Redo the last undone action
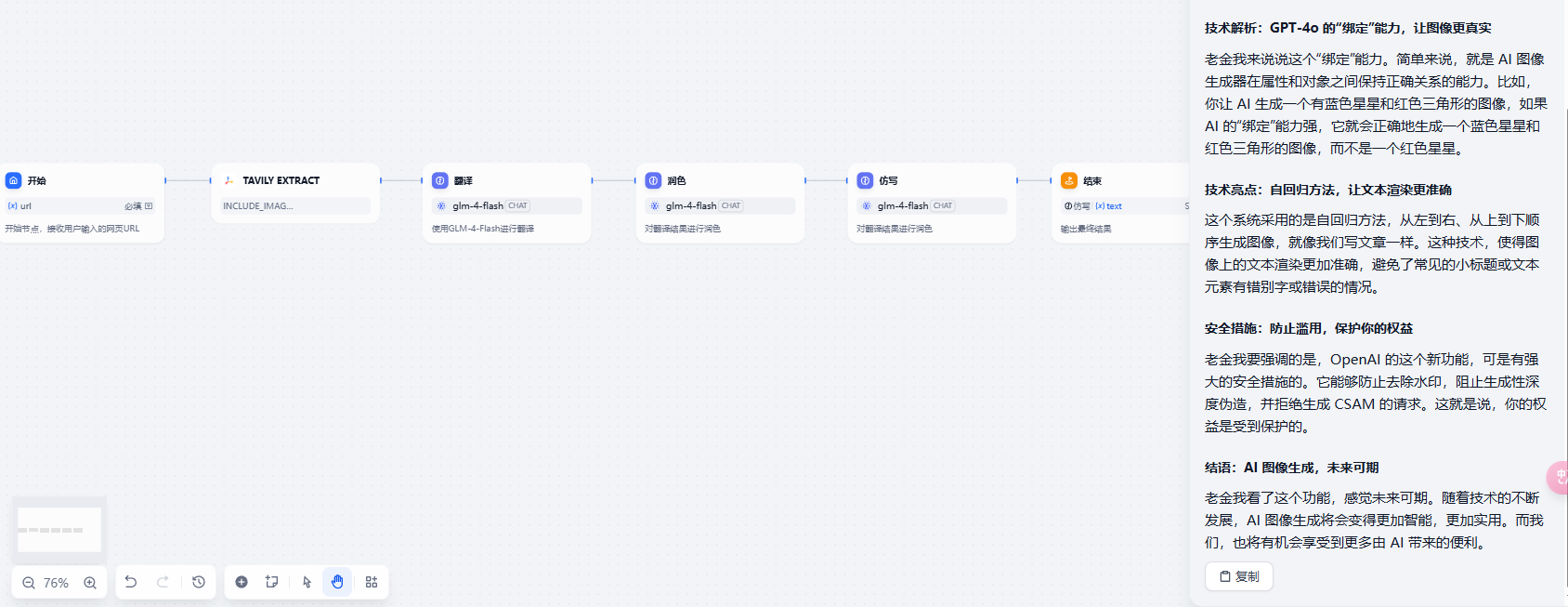This screenshot has width=1568, height=607. point(163,582)
